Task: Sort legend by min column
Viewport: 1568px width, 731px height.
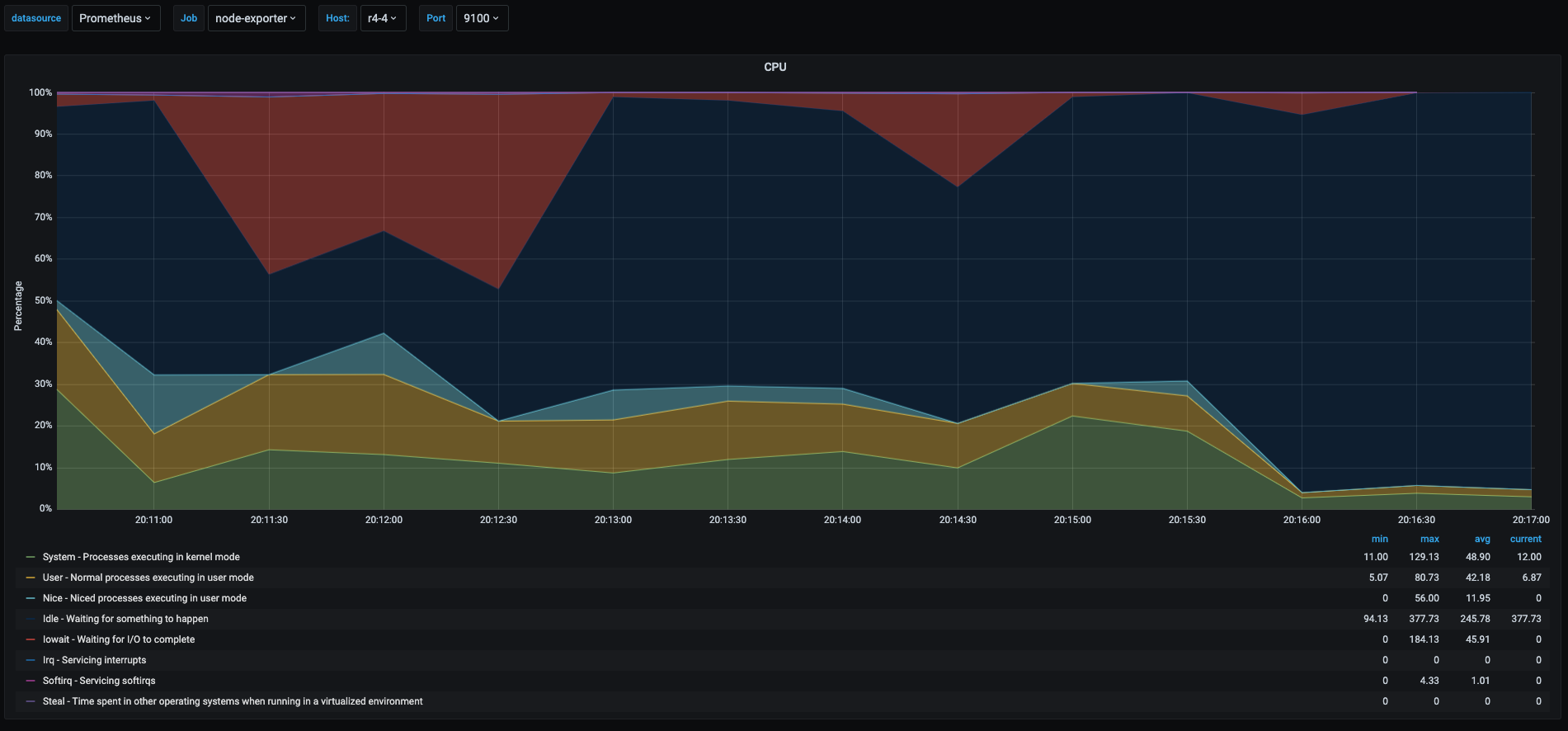Action: (1379, 539)
